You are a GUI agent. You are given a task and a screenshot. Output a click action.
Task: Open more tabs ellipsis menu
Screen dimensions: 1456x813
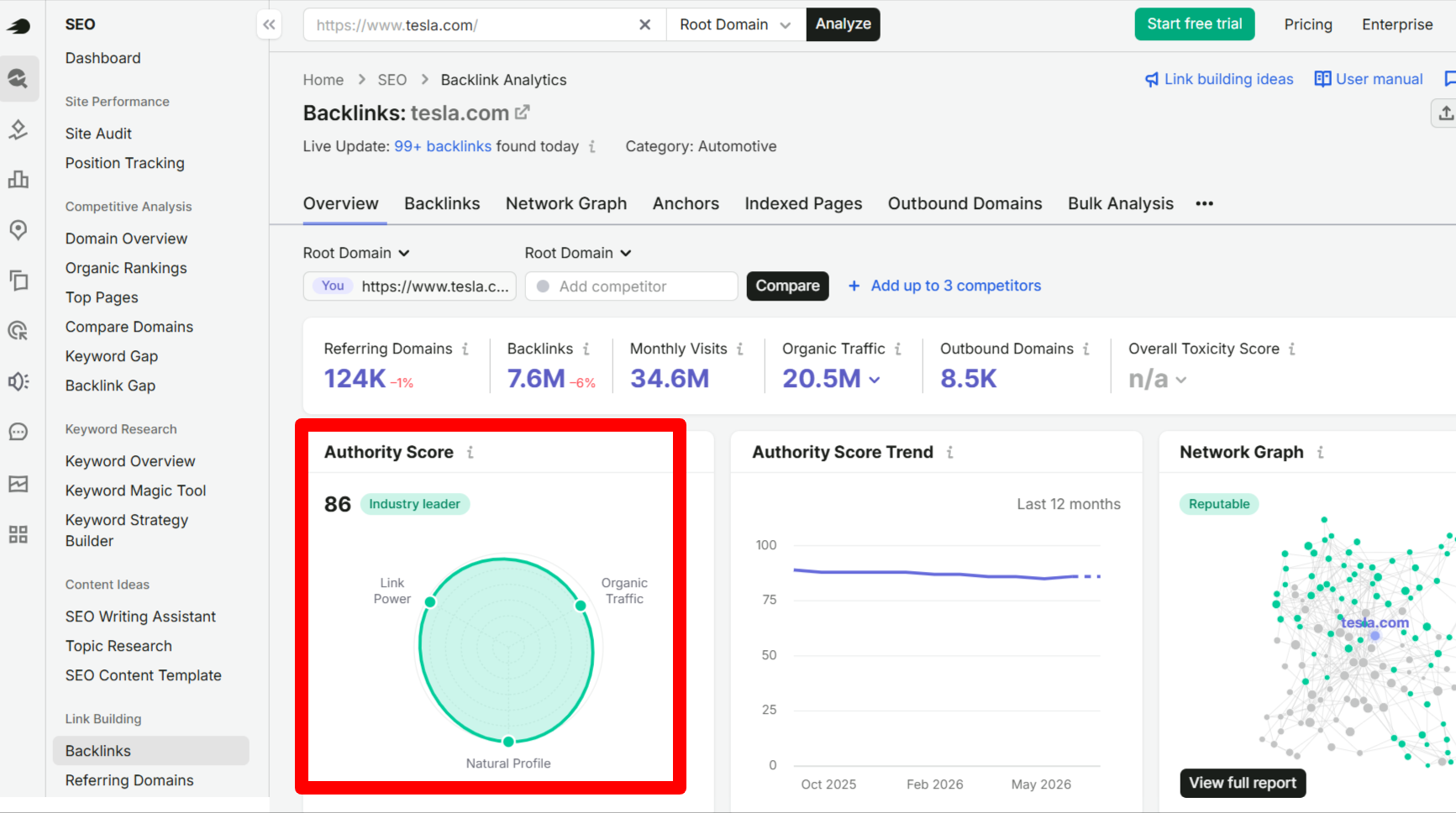1205,203
